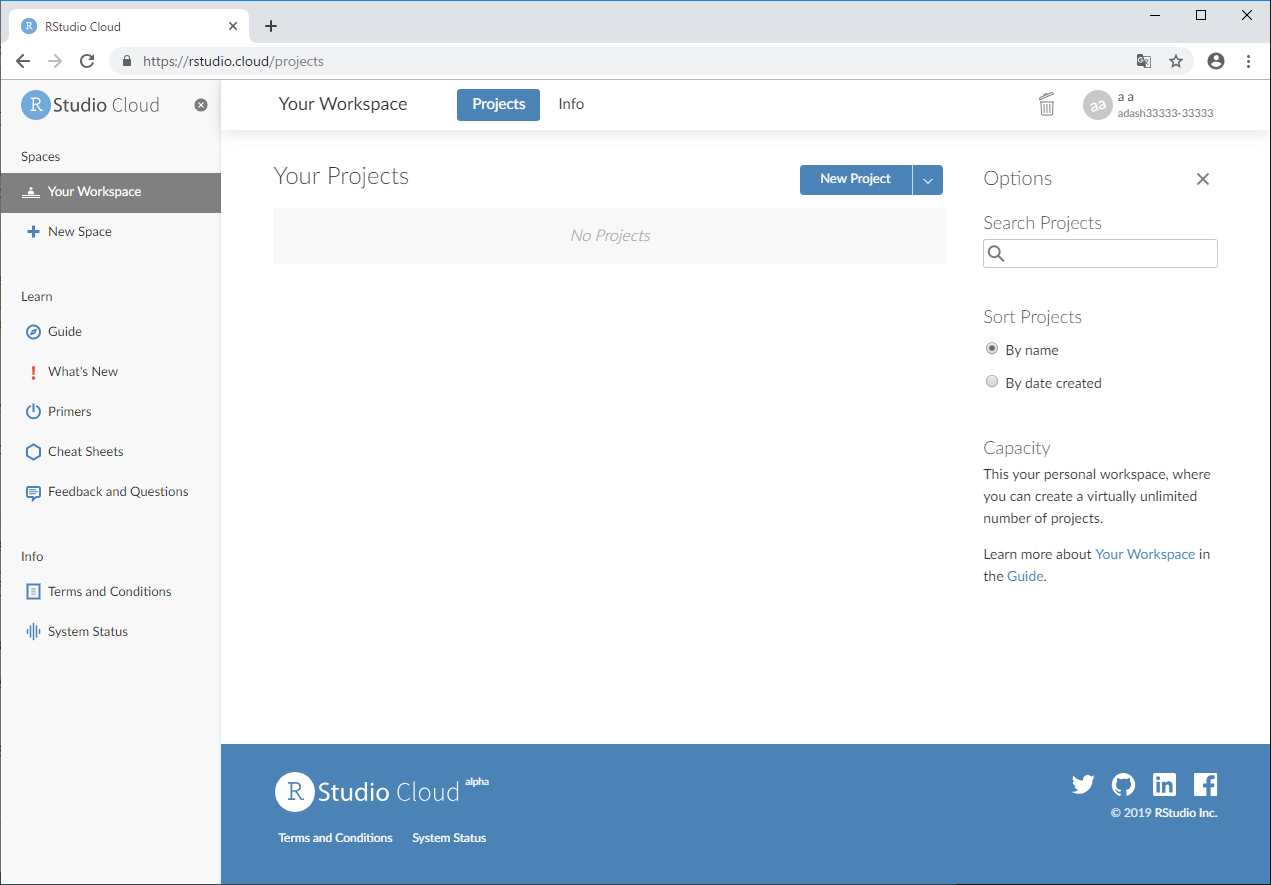This screenshot has width=1271, height=885.
Task: Expand the New Project dropdown arrow
Action: coord(928,180)
